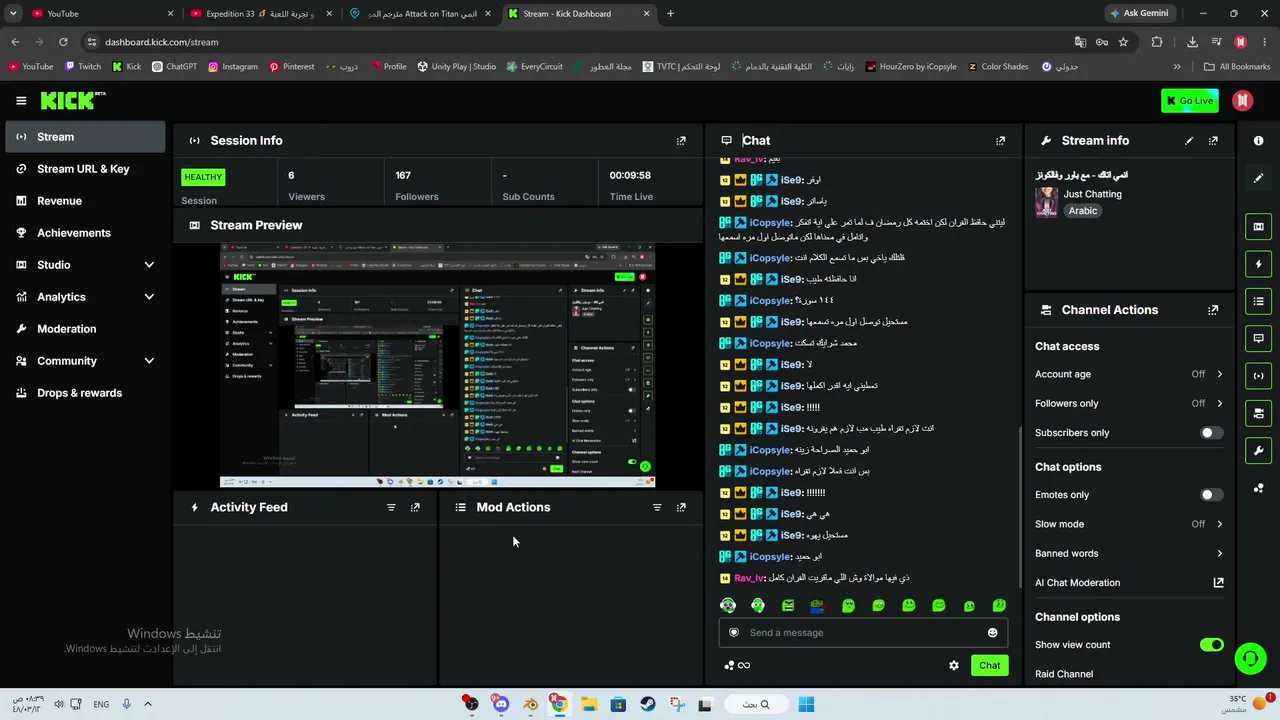Toggle Emotes only chat
The image size is (1280, 720).
pyautogui.click(x=1211, y=495)
